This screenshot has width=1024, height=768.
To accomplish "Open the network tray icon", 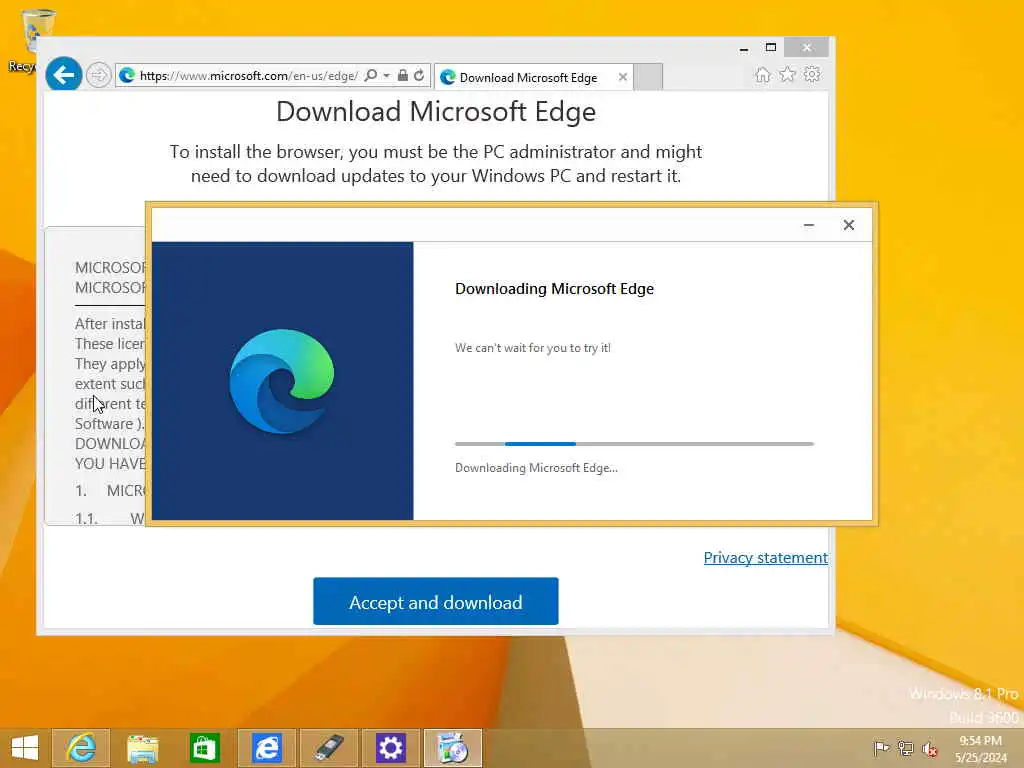I will pos(905,748).
